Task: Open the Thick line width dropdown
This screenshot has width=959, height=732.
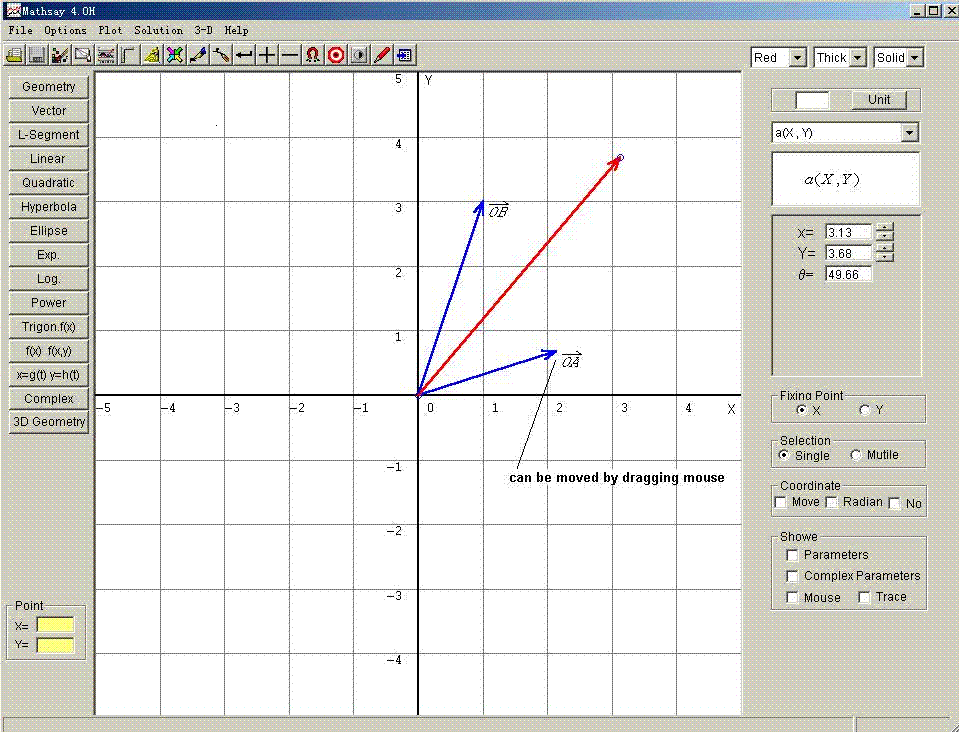Action: [858, 58]
